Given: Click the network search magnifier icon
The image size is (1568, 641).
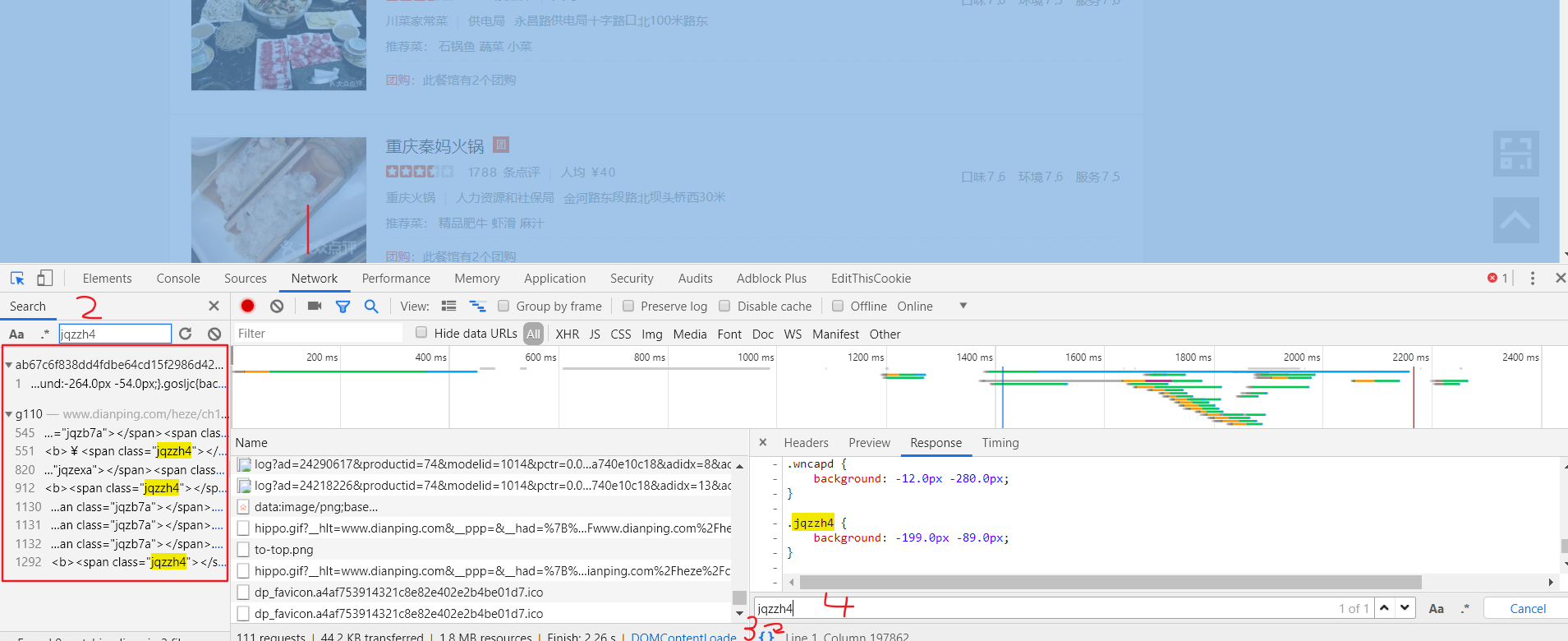Looking at the screenshot, I should pos(371,306).
